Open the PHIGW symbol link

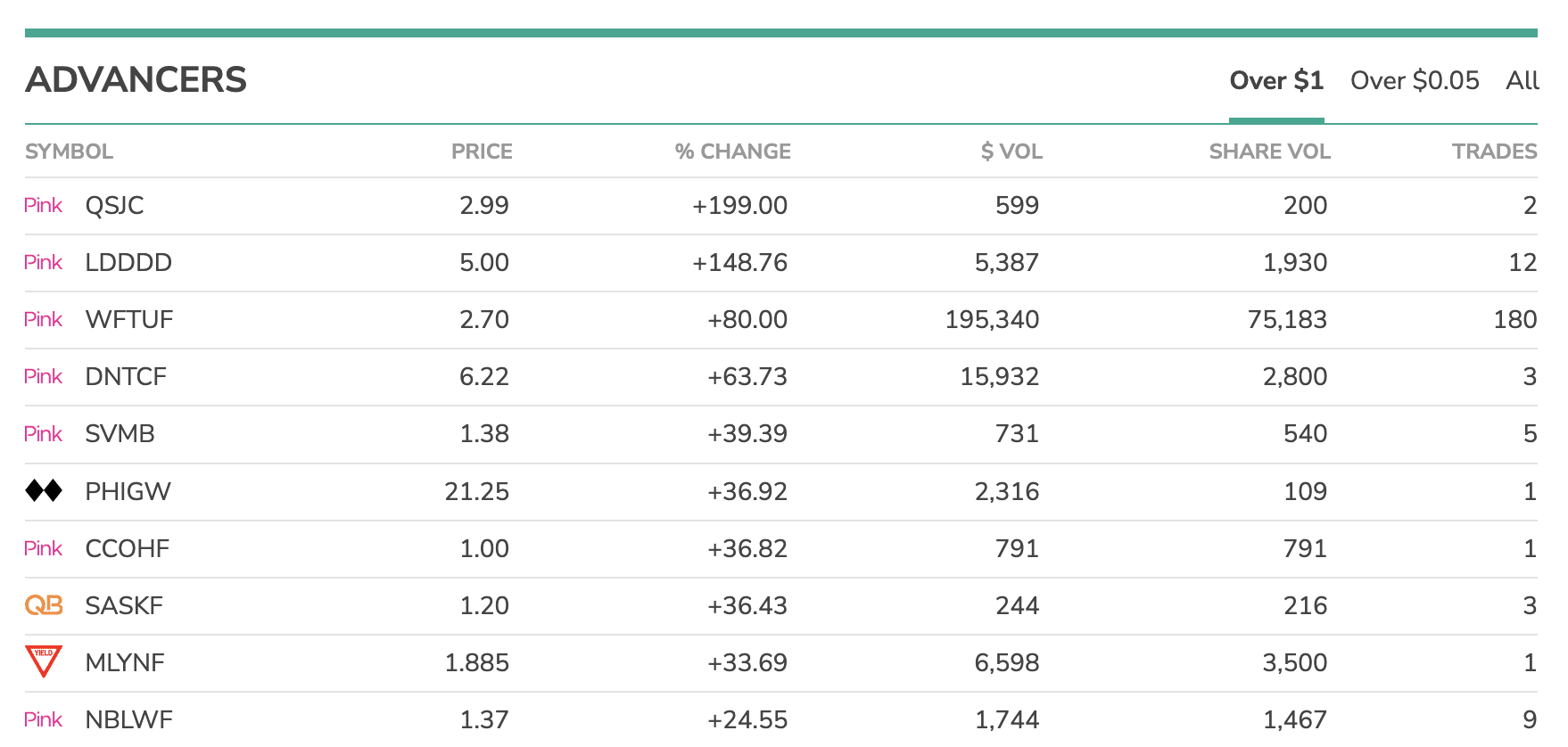click(x=128, y=491)
